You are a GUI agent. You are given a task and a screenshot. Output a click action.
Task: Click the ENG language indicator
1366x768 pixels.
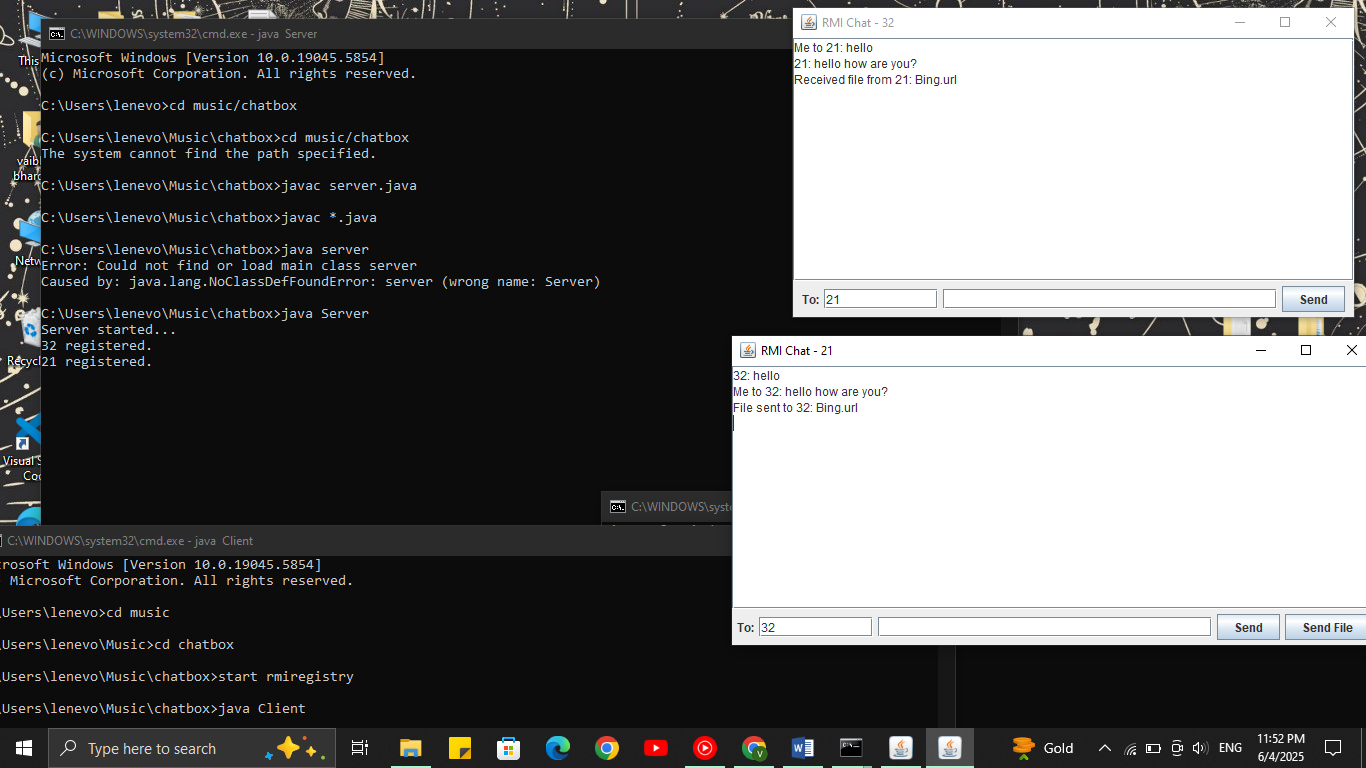(x=1230, y=748)
